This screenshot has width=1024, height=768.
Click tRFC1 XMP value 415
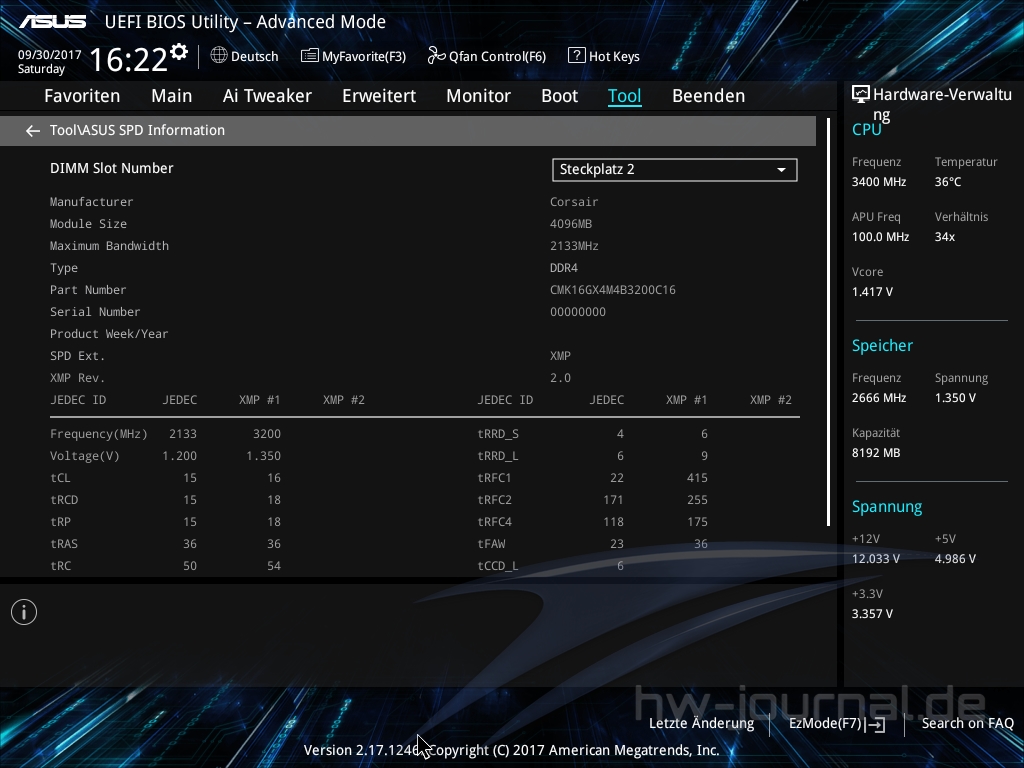click(x=697, y=478)
